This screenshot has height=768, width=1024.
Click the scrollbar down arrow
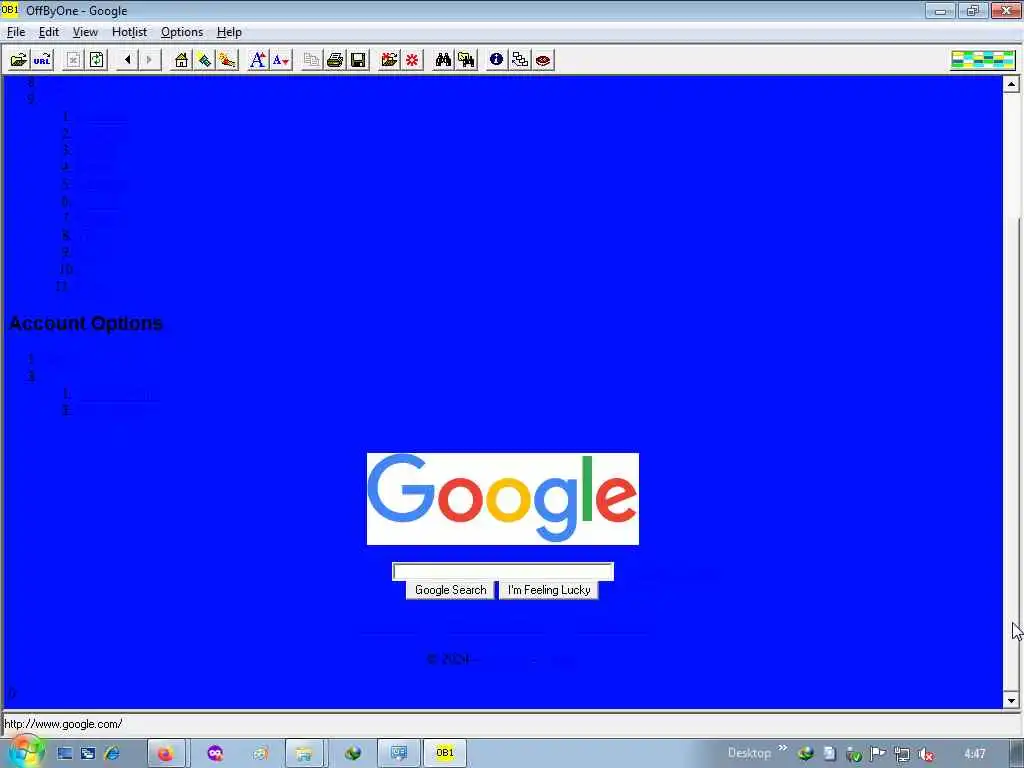point(1011,700)
